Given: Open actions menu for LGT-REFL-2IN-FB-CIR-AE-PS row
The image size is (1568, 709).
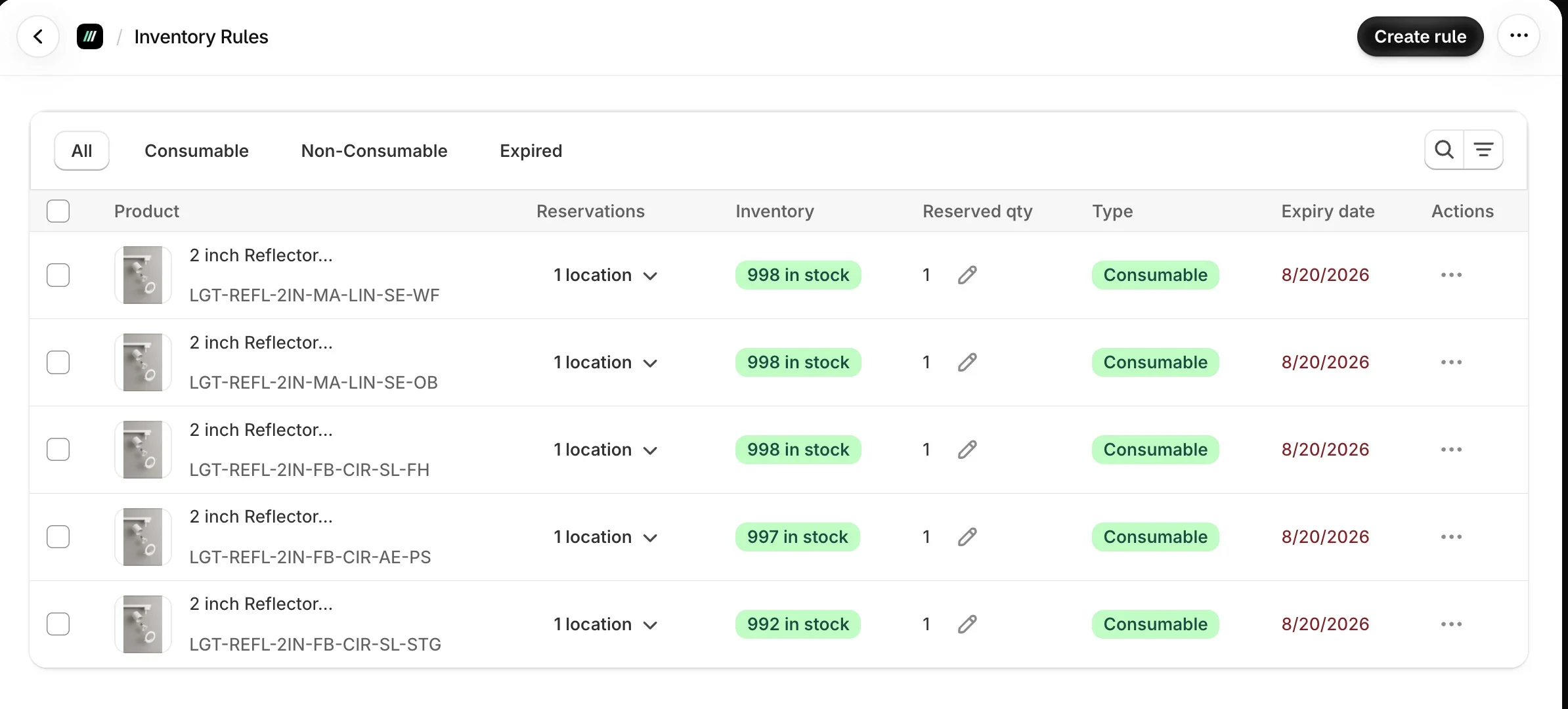Looking at the screenshot, I should (x=1451, y=537).
